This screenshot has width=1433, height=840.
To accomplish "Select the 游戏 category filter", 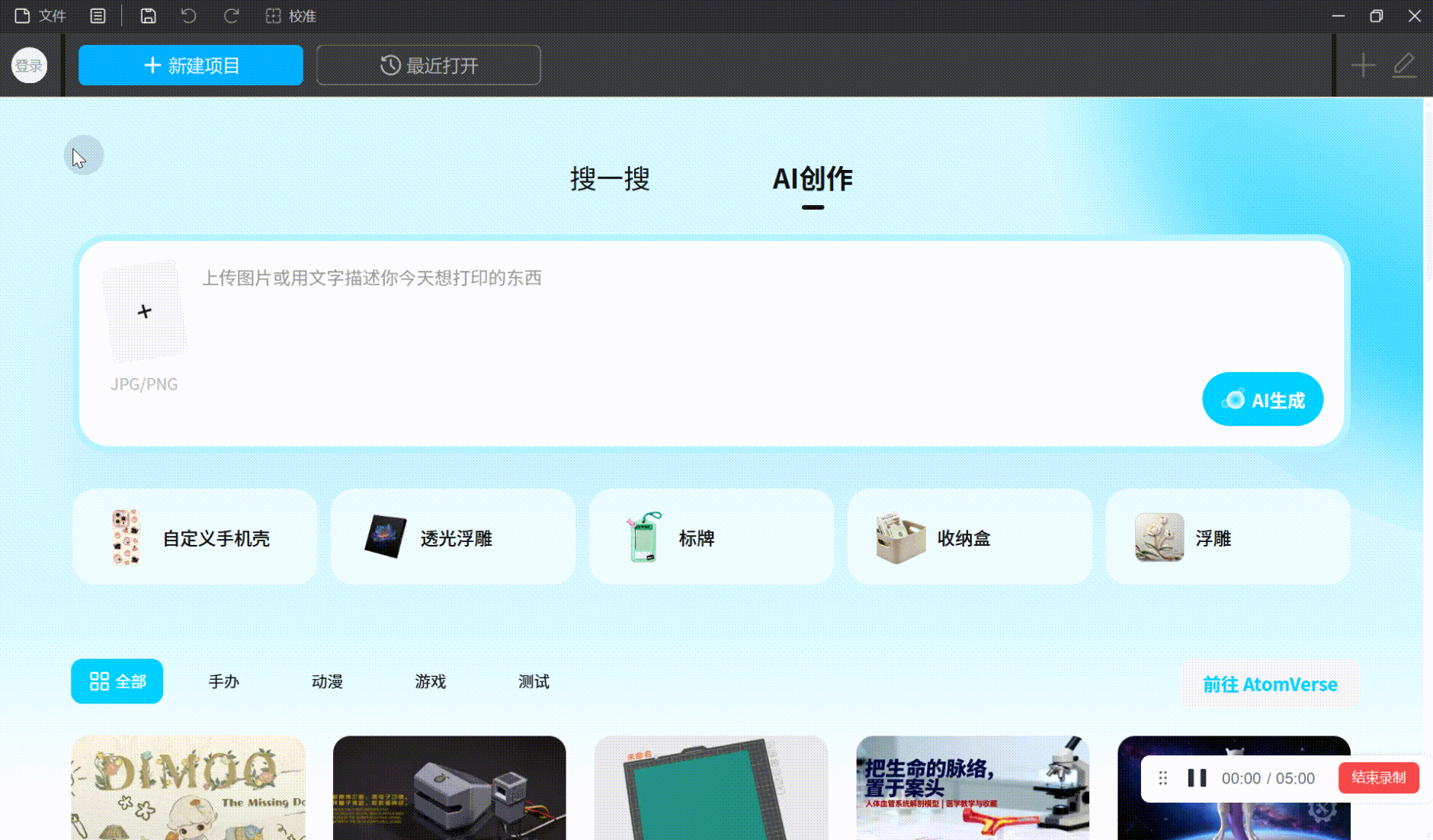I will click(x=431, y=681).
